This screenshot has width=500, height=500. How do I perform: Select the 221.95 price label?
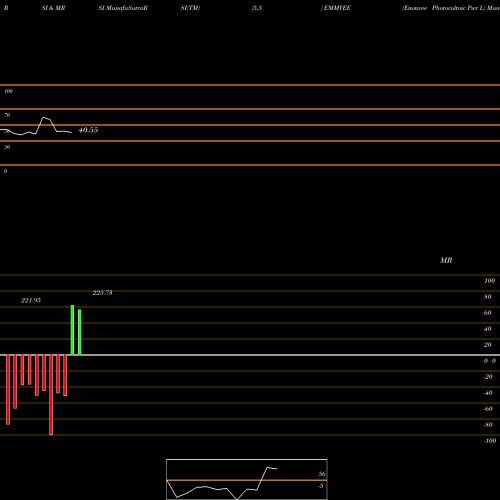coord(31,300)
